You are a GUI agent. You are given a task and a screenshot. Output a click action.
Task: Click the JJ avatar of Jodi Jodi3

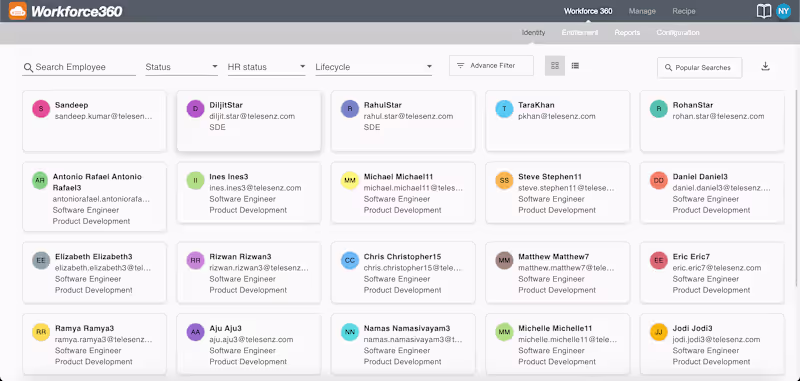(659, 332)
